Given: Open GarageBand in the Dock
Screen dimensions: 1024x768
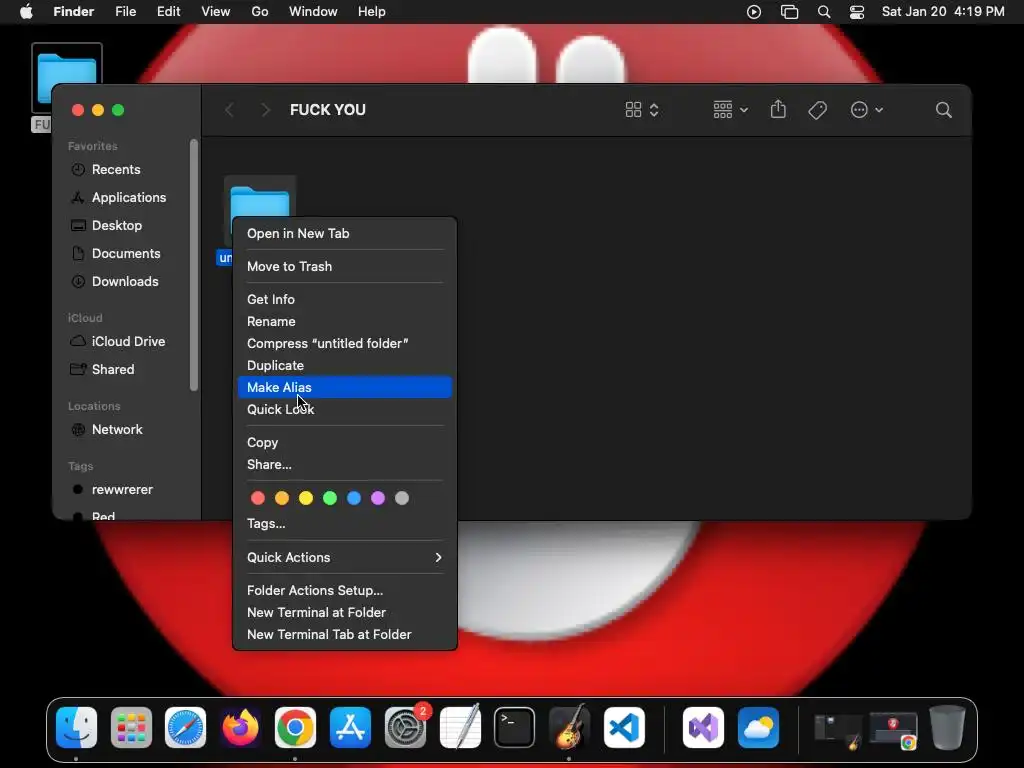Looking at the screenshot, I should (569, 728).
